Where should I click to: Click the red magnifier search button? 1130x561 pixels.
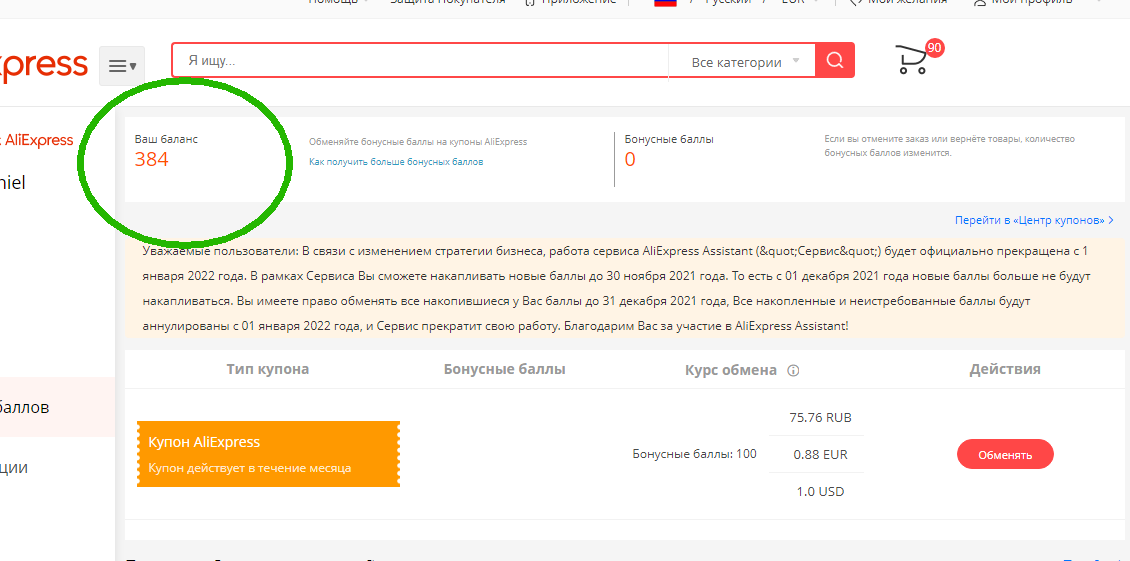click(835, 60)
